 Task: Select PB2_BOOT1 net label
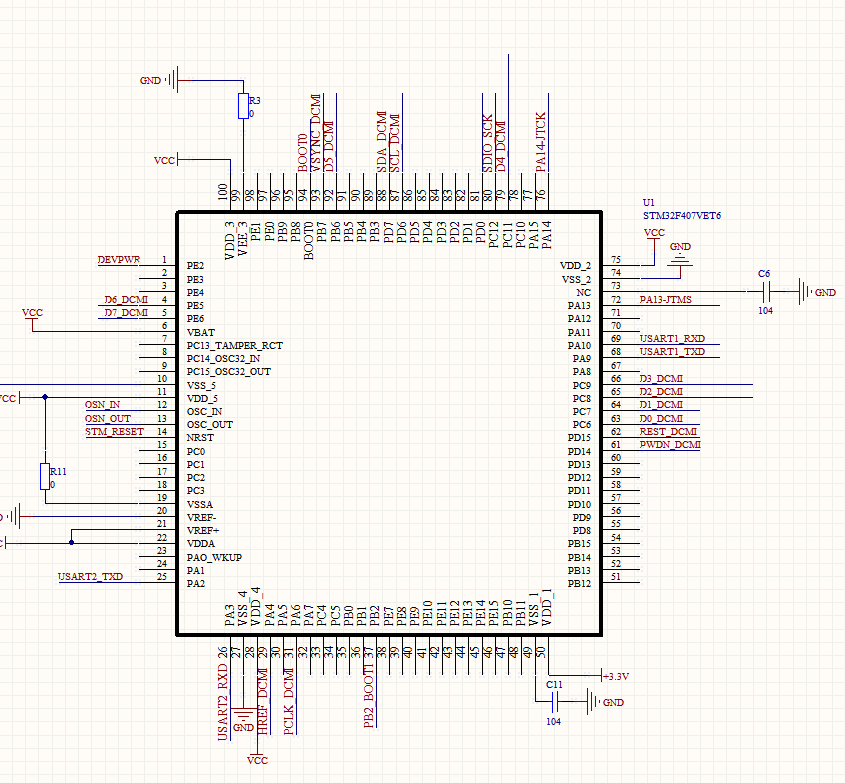(369, 696)
